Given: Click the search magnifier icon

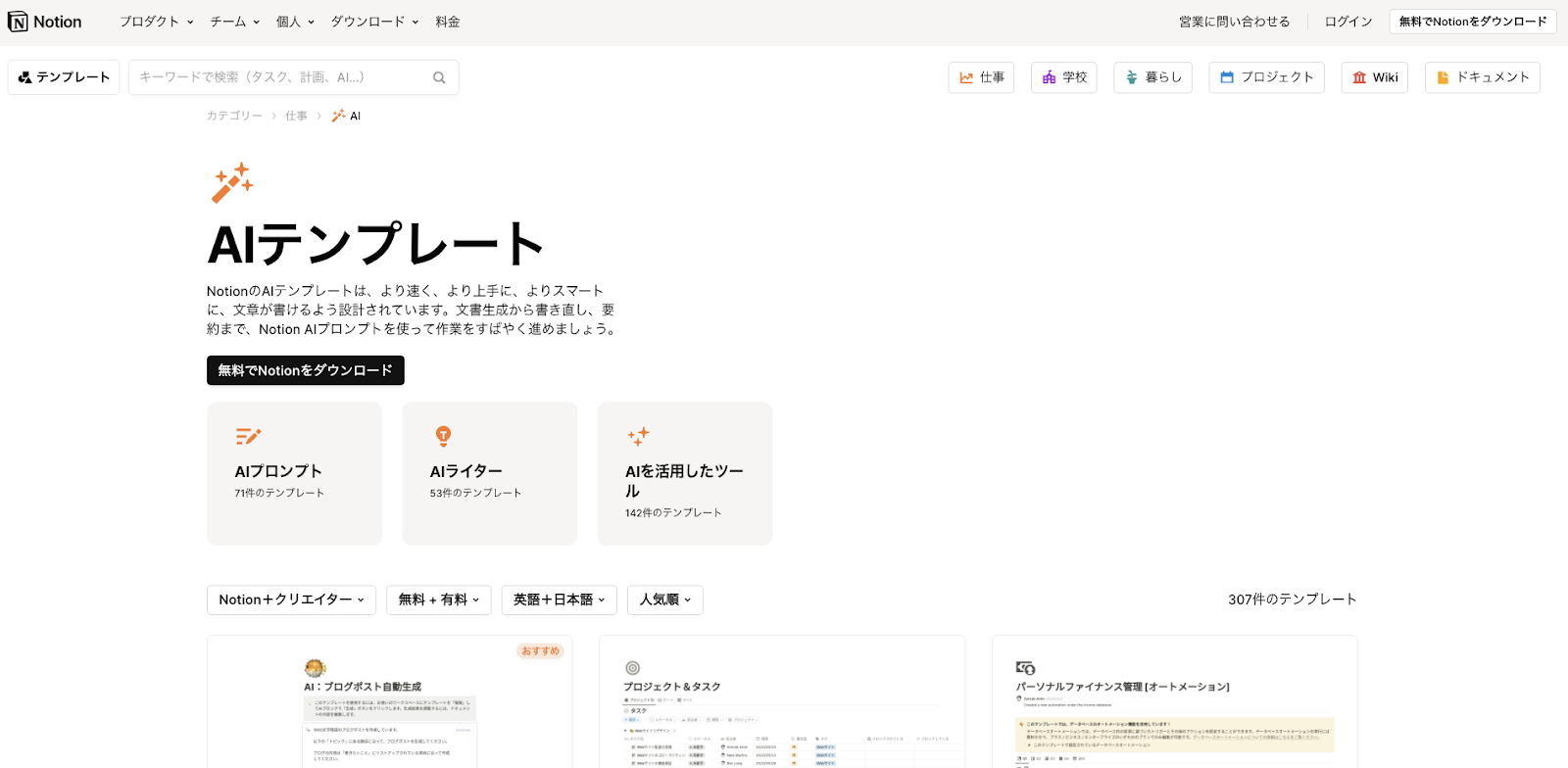Looking at the screenshot, I should tap(439, 77).
